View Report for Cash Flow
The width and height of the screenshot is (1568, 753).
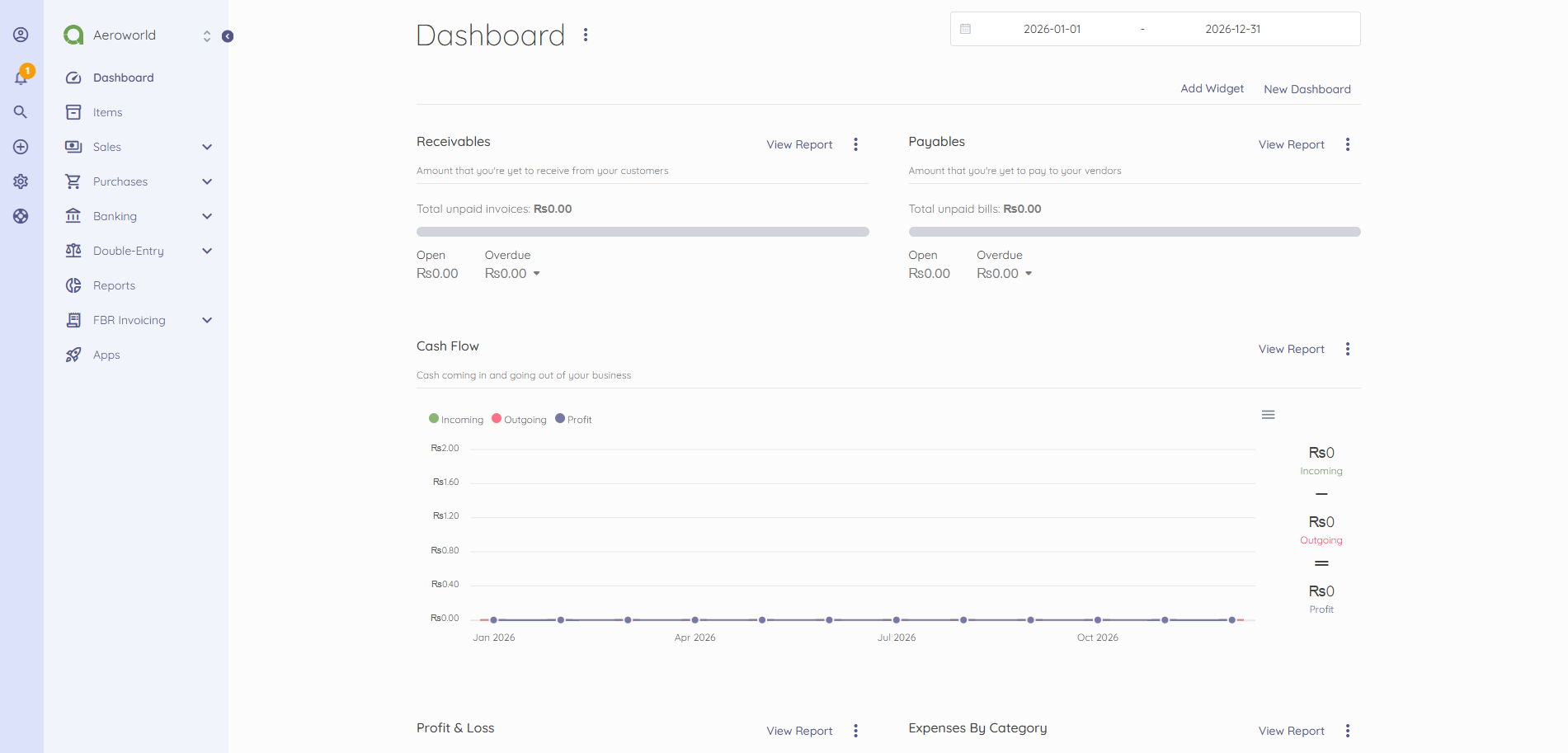click(x=1291, y=349)
